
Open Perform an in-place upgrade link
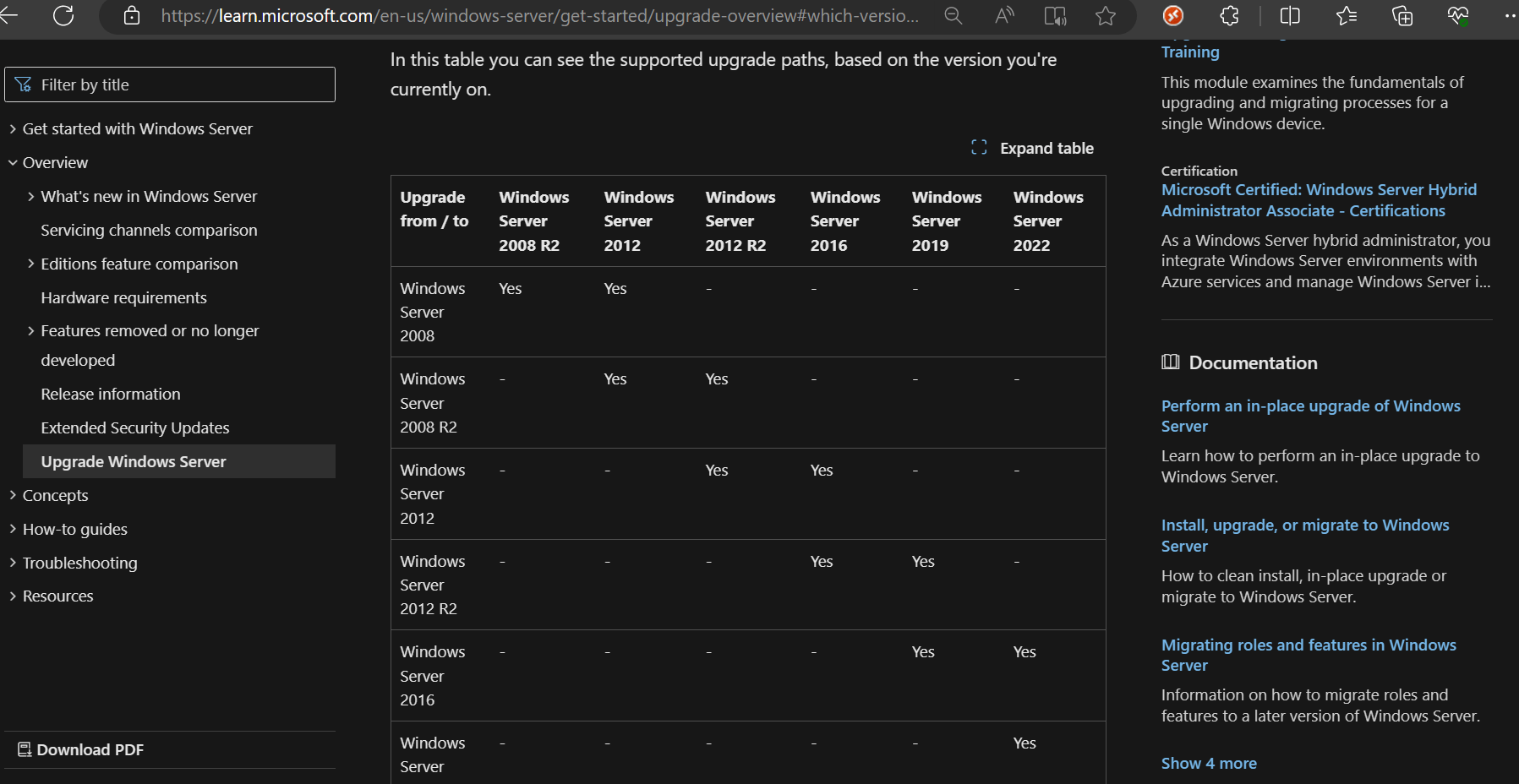pos(1310,416)
